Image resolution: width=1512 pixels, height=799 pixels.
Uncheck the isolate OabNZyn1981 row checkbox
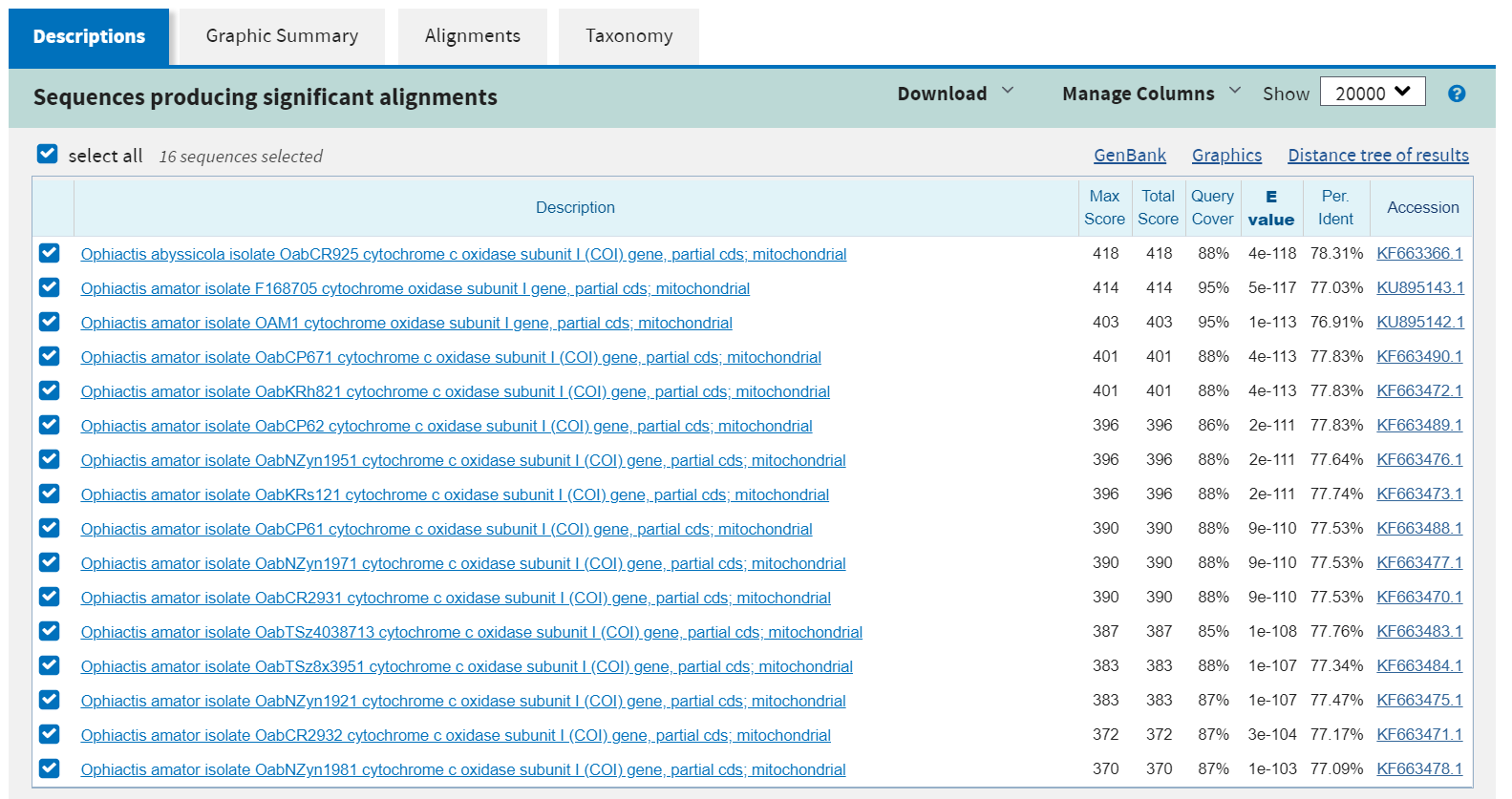[50, 768]
